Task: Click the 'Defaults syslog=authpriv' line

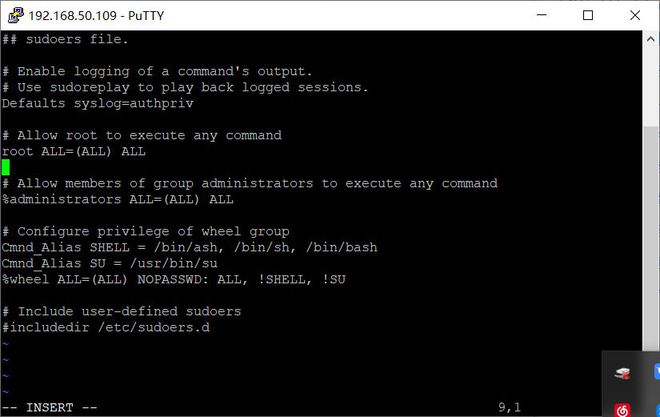Action: coord(98,103)
